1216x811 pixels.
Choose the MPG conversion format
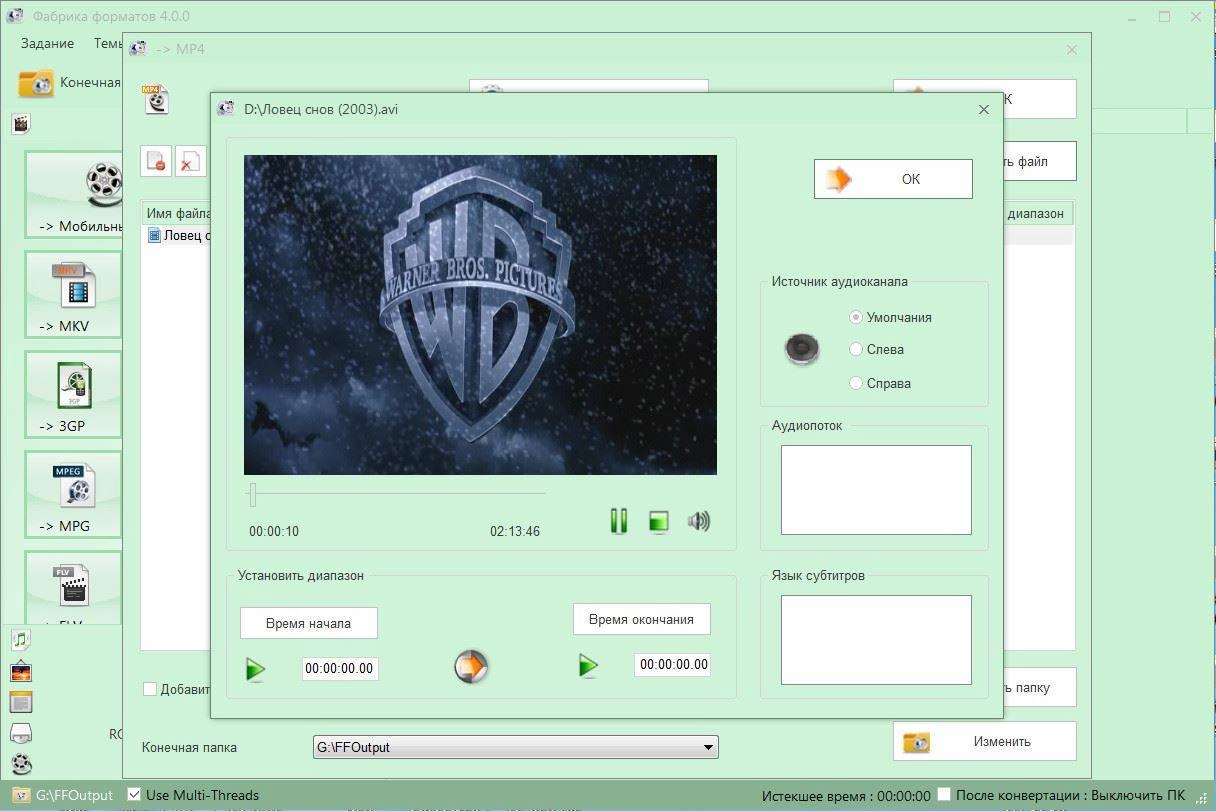tap(73, 495)
